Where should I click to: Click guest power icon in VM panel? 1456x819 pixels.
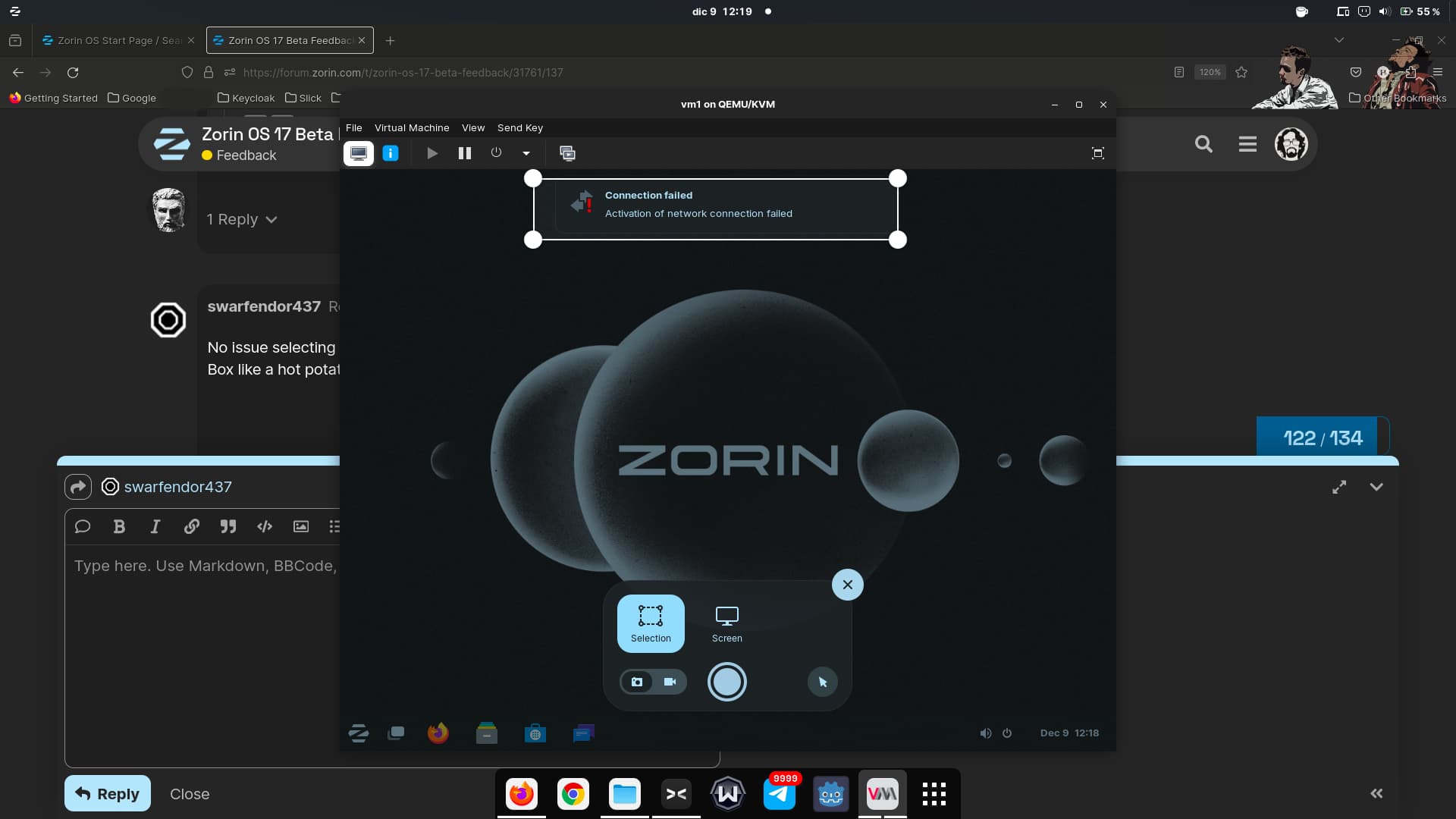coord(1007,733)
